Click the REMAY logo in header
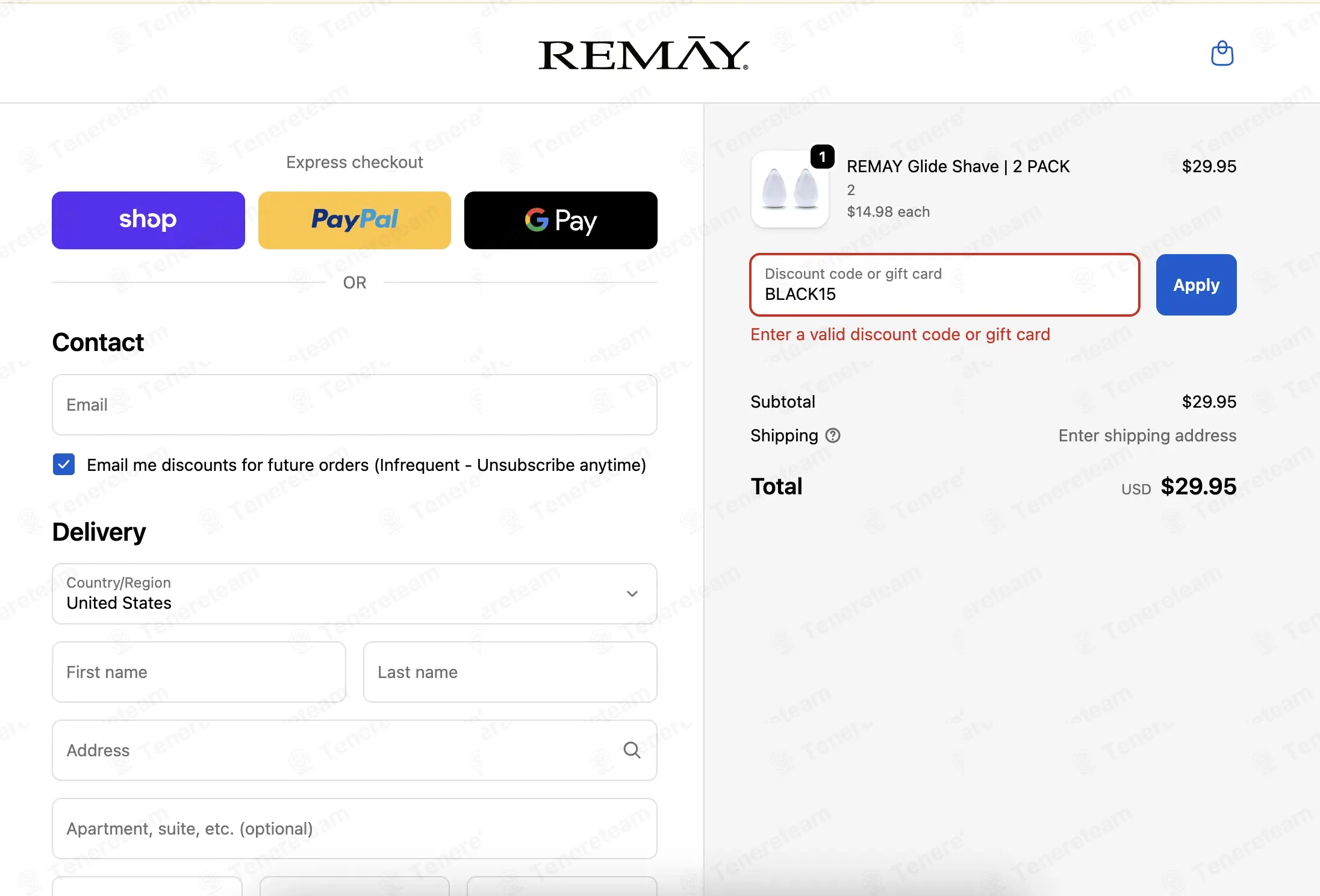This screenshot has height=896, width=1320. (x=644, y=54)
